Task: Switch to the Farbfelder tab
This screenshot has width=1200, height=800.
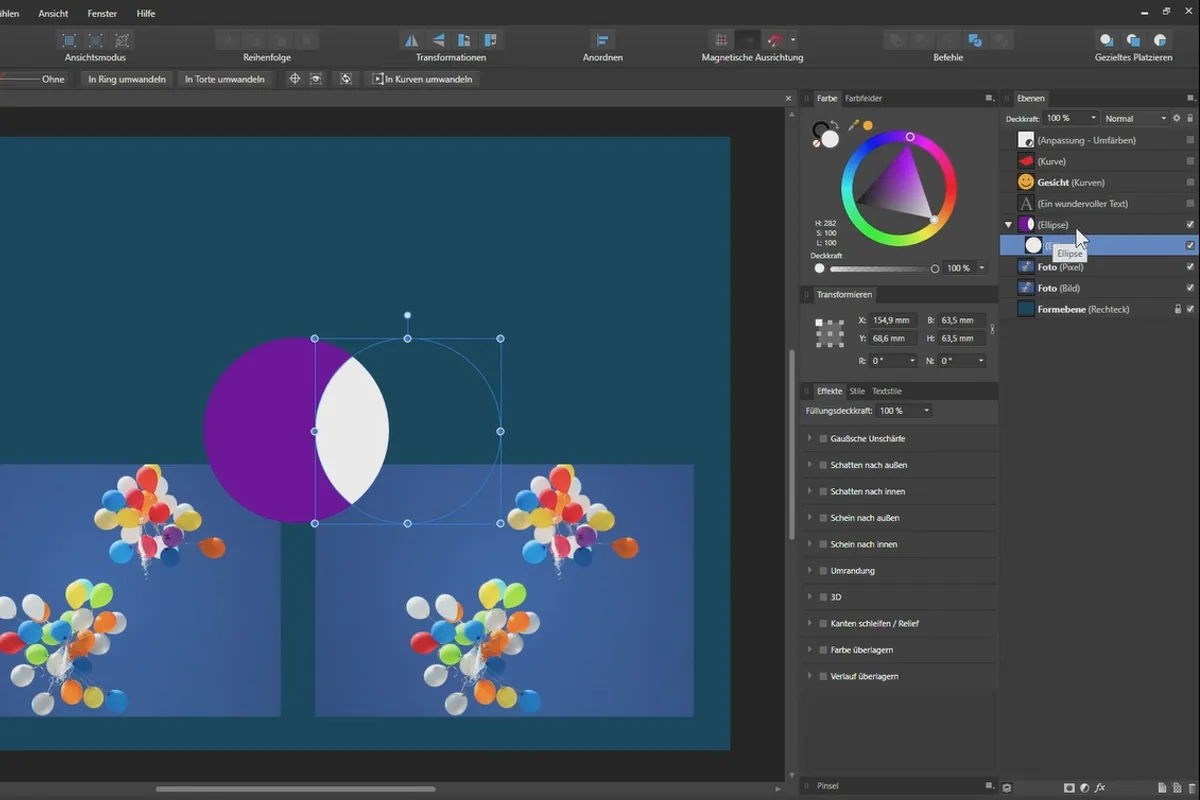Action: point(863,98)
